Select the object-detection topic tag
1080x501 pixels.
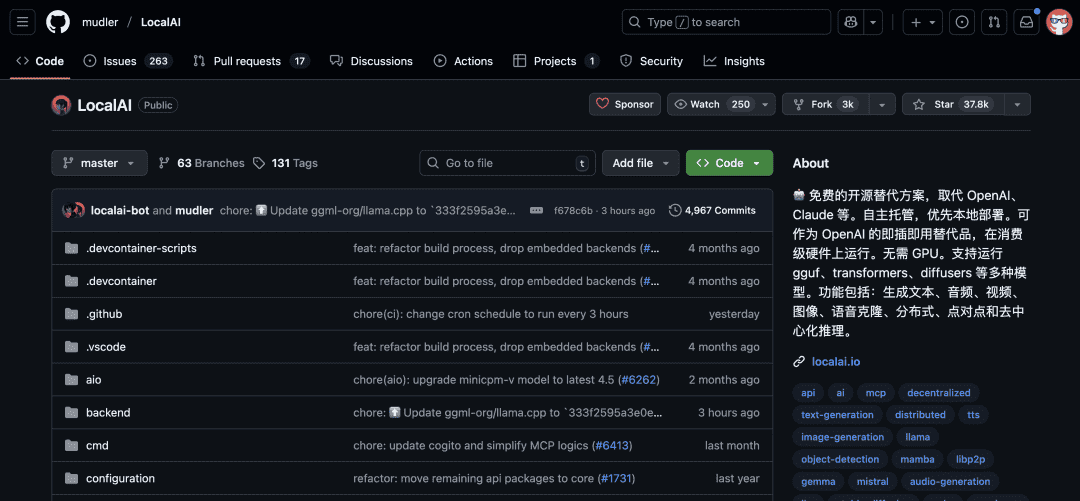[x=840, y=459]
